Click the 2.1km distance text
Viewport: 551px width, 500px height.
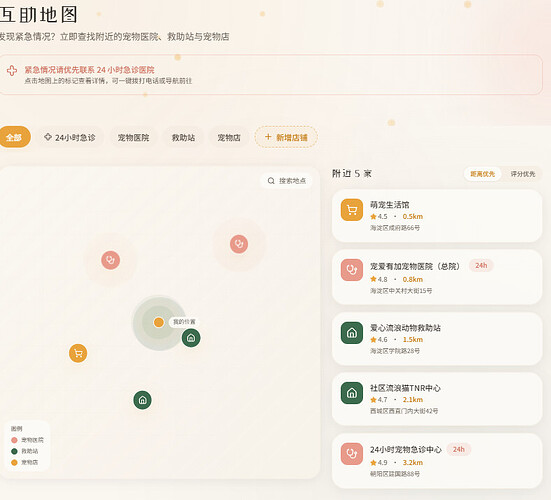point(413,400)
